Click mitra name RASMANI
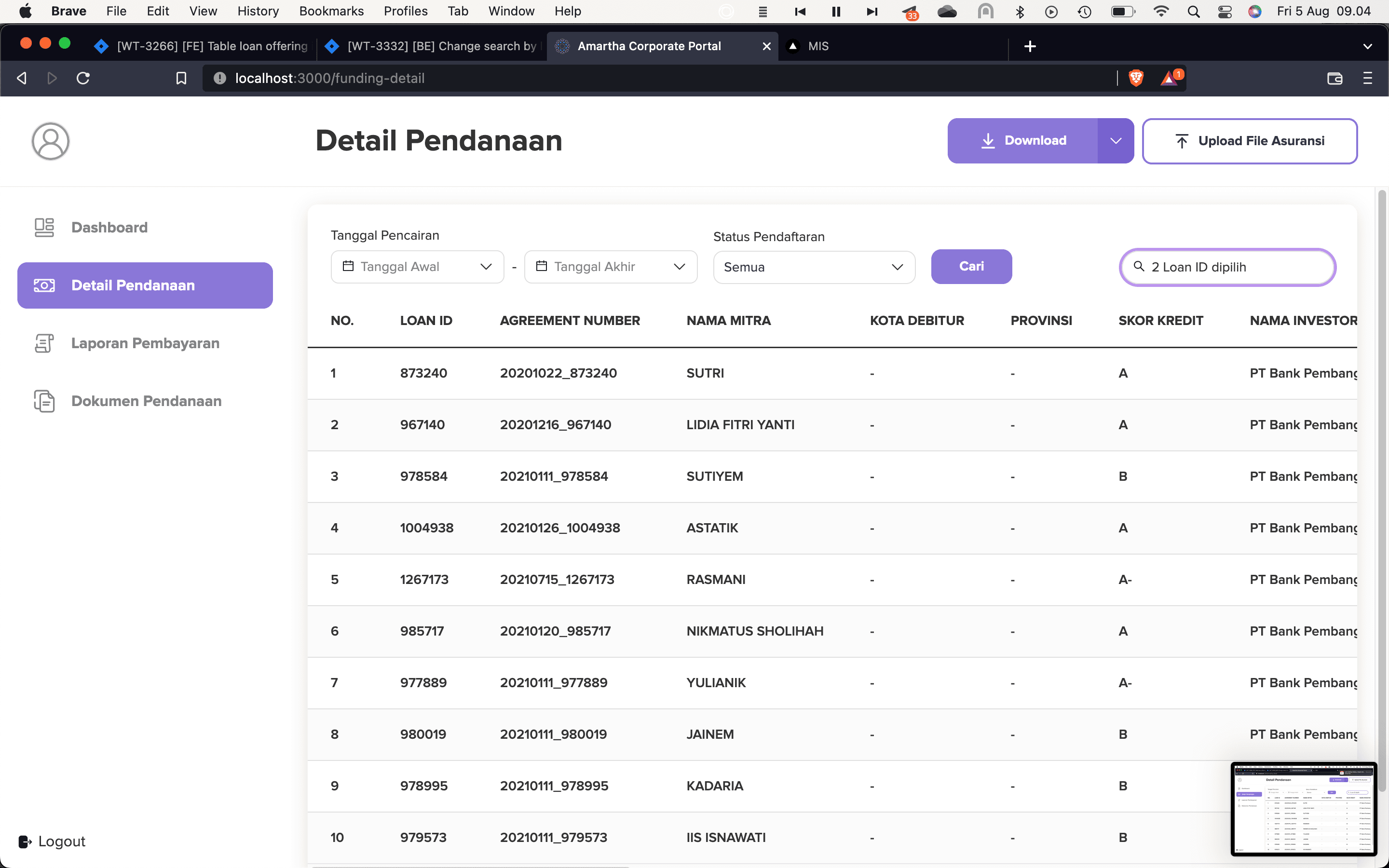This screenshot has width=1389, height=868. [x=716, y=580]
